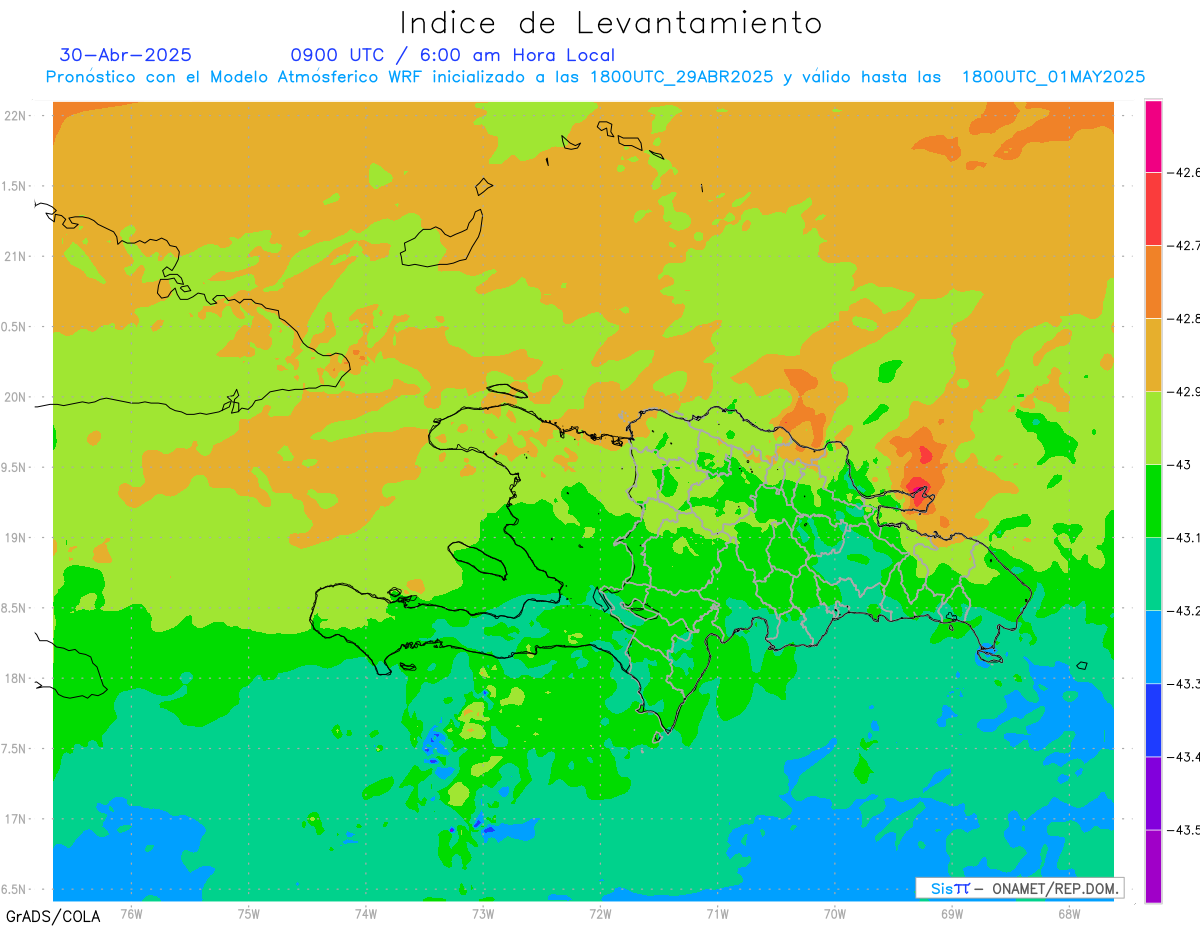Click the 22N latitude label
Viewport: 1200px width, 927px height.
(x=17, y=116)
